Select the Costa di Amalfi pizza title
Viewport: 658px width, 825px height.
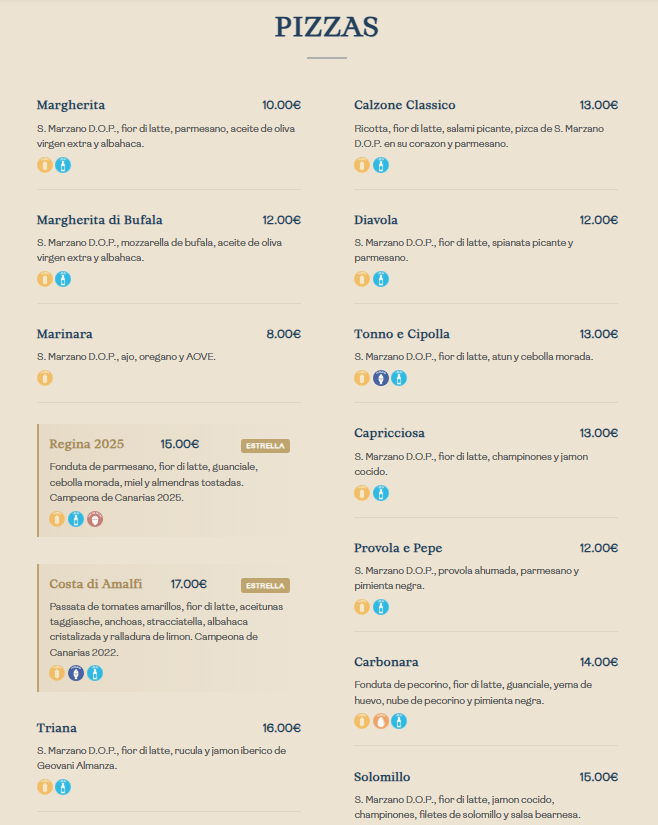(x=96, y=584)
